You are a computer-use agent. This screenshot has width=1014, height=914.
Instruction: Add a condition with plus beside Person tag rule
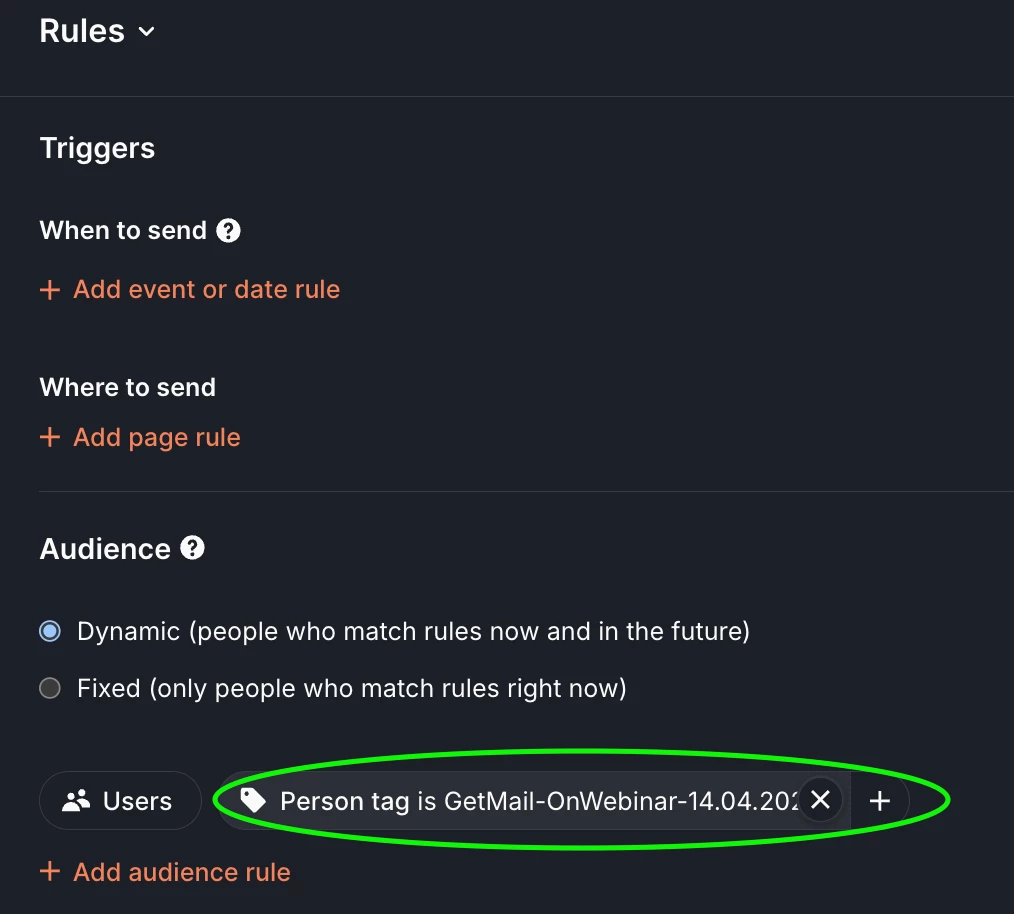pyautogui.click(x=880, y=801)
